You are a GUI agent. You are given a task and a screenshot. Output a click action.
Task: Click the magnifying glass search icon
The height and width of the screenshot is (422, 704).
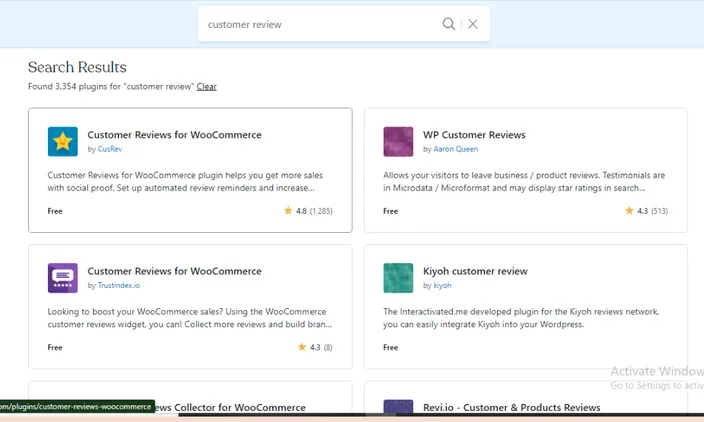[448, 24]
